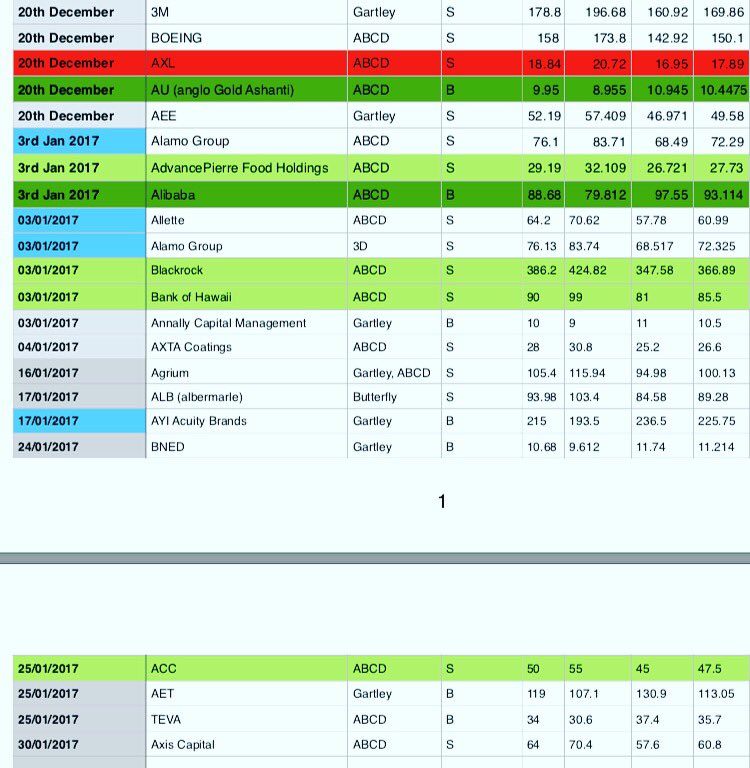Select the ALB (albermarle) cell
The height and width of the screenshot is (768, 750).
pyautogui.click(x=246, y=397)
